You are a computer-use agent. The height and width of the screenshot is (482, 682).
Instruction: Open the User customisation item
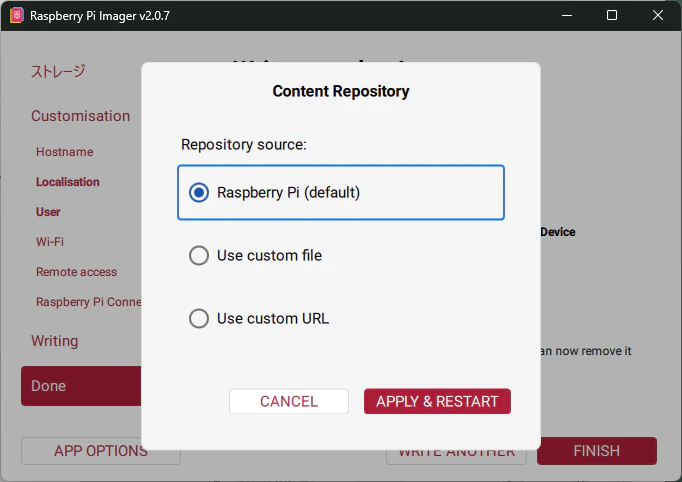[x=48, y=212]
